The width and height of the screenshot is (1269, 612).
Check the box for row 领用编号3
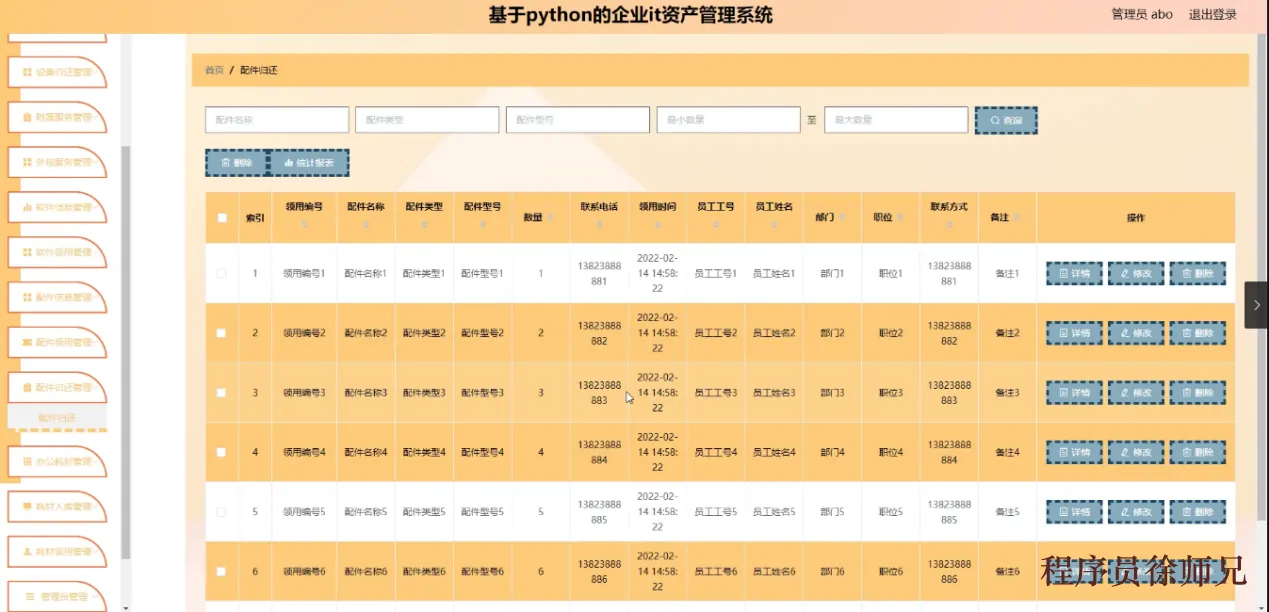[x=222, y=393]
